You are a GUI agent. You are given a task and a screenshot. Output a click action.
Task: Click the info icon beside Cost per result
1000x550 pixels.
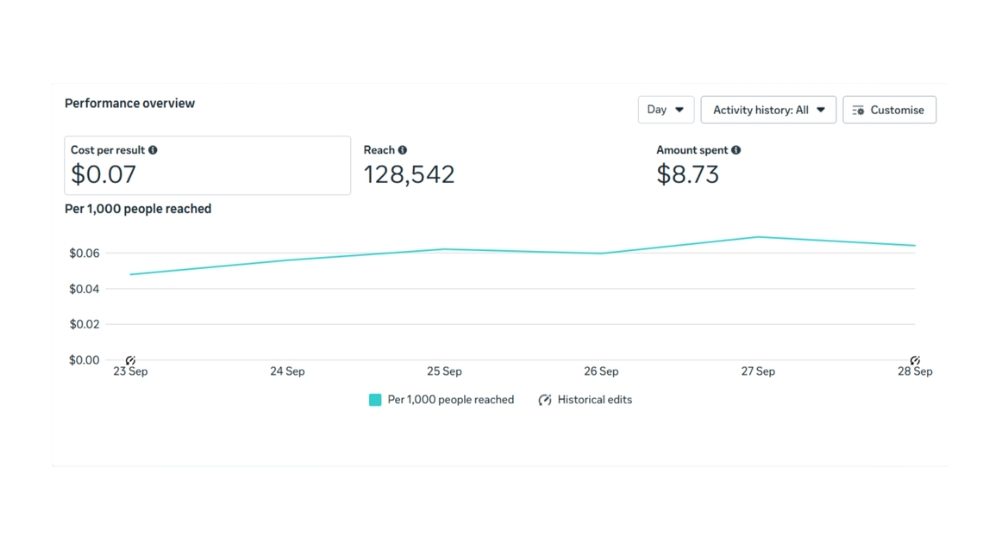pyautogui.click(x=153, y=150)
